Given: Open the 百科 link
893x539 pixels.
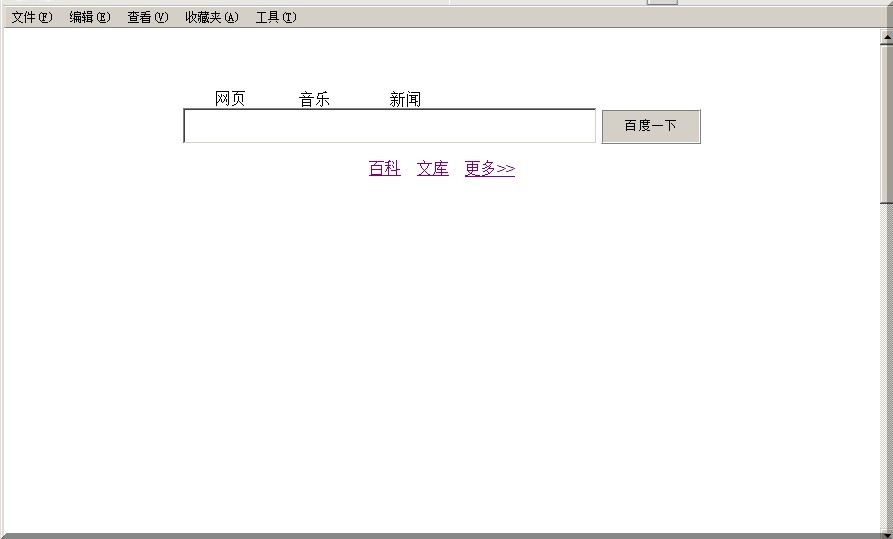Looking at the screenshot, I should coord(384,168).
